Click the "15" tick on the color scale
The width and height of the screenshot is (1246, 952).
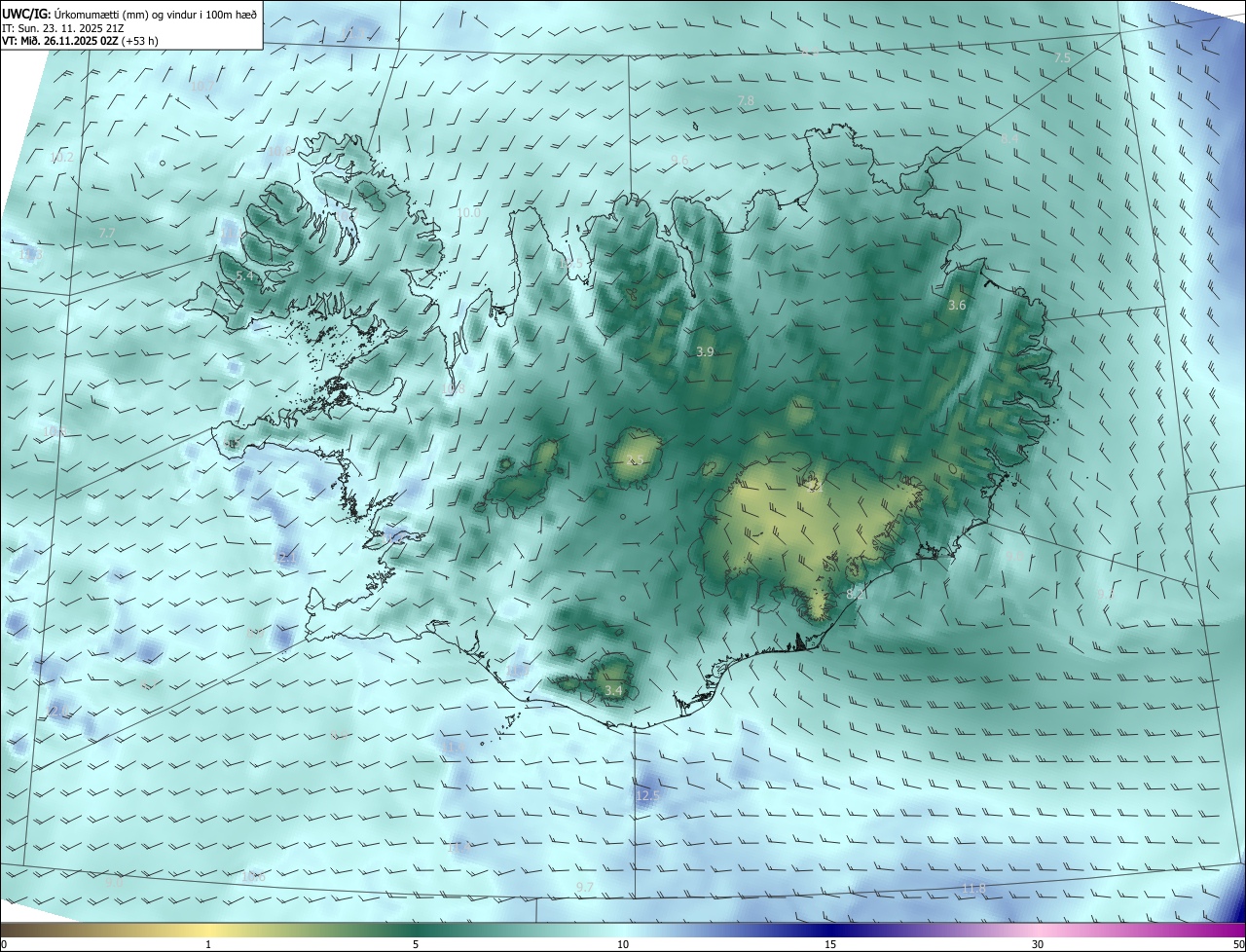[830, 944]
